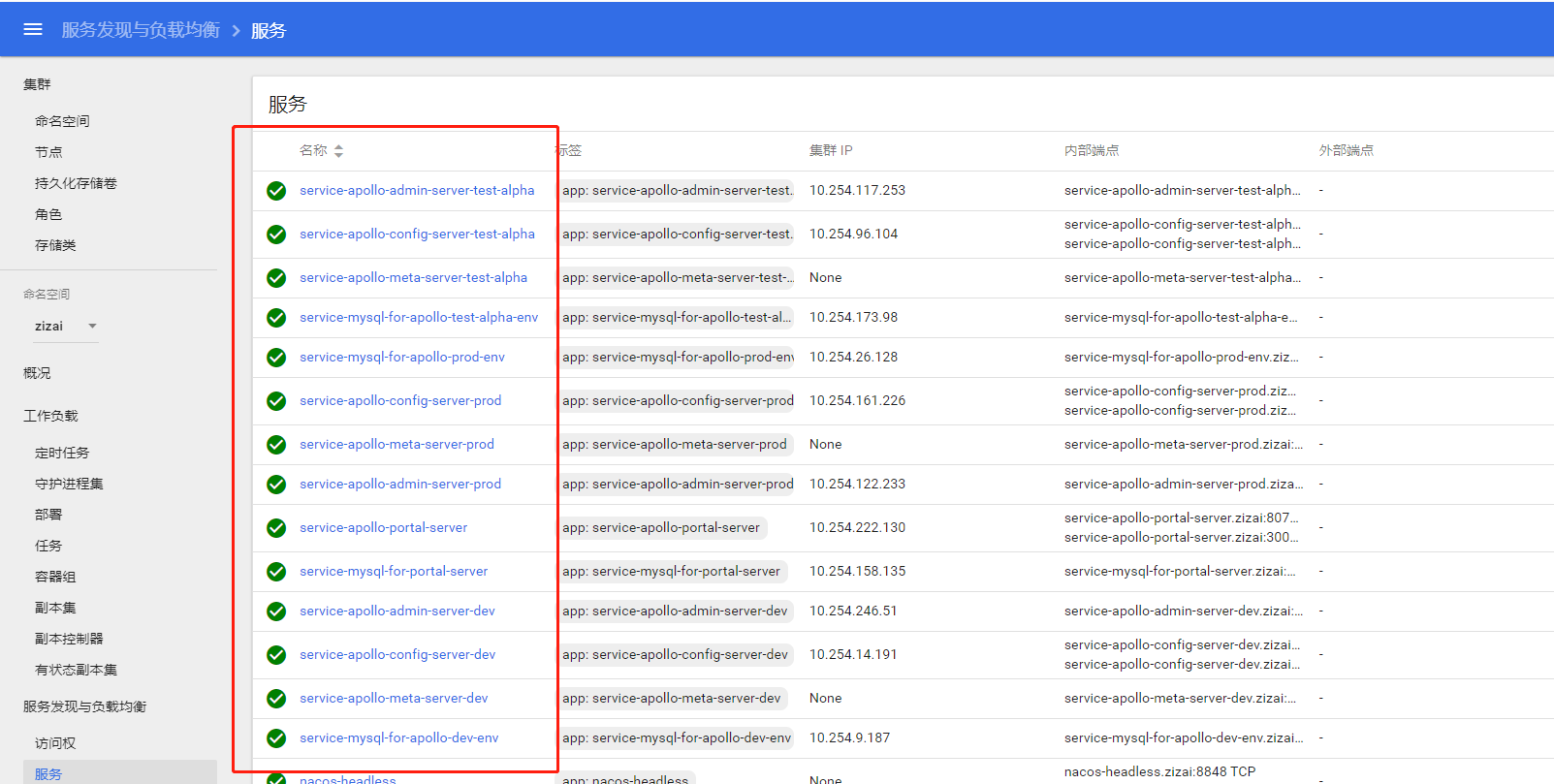This screenshot has height=784, width=1554.
Task: Open 守护进程集 in the sidebar
Action: (69, 484)
